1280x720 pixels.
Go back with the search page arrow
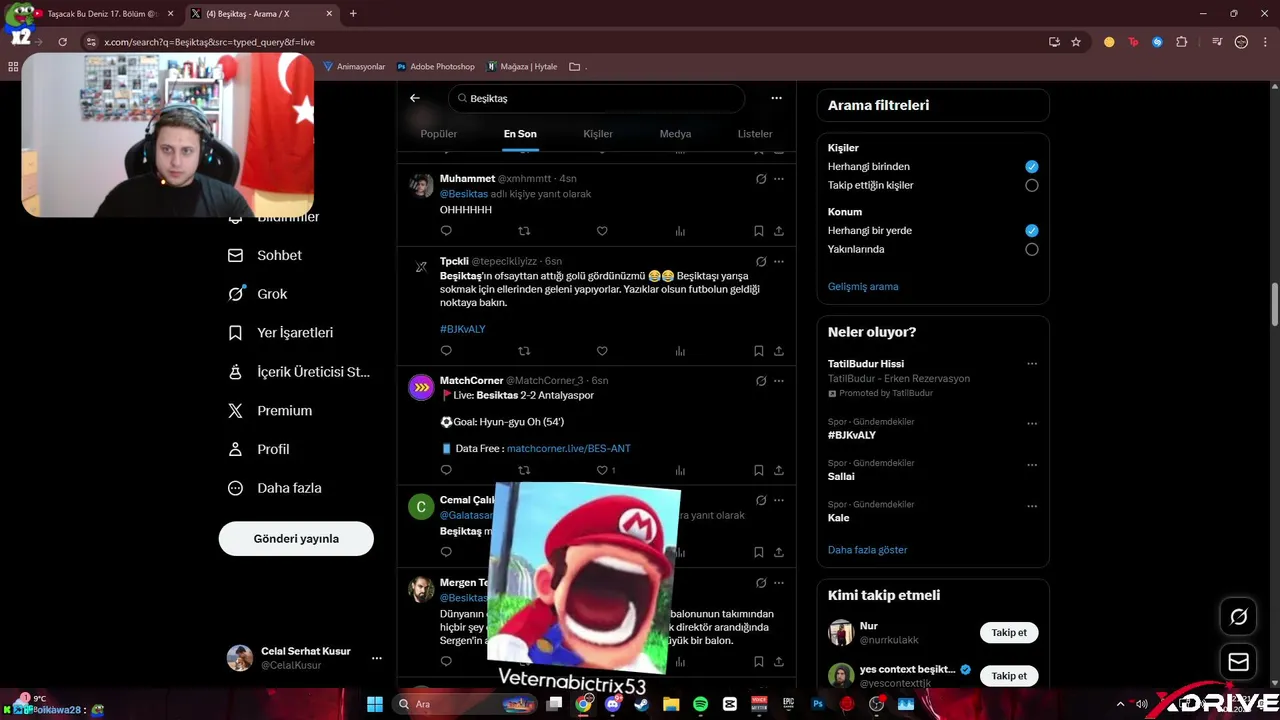[415, 98]
